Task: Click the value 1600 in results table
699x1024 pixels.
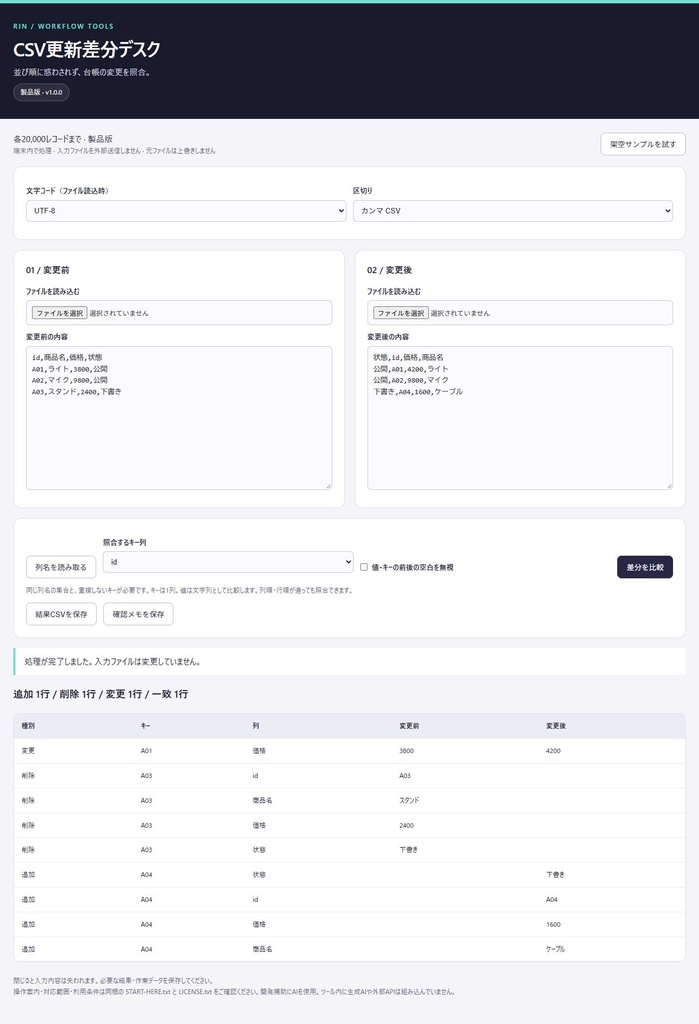Action: pyautogui.click(x=553, y=924)
